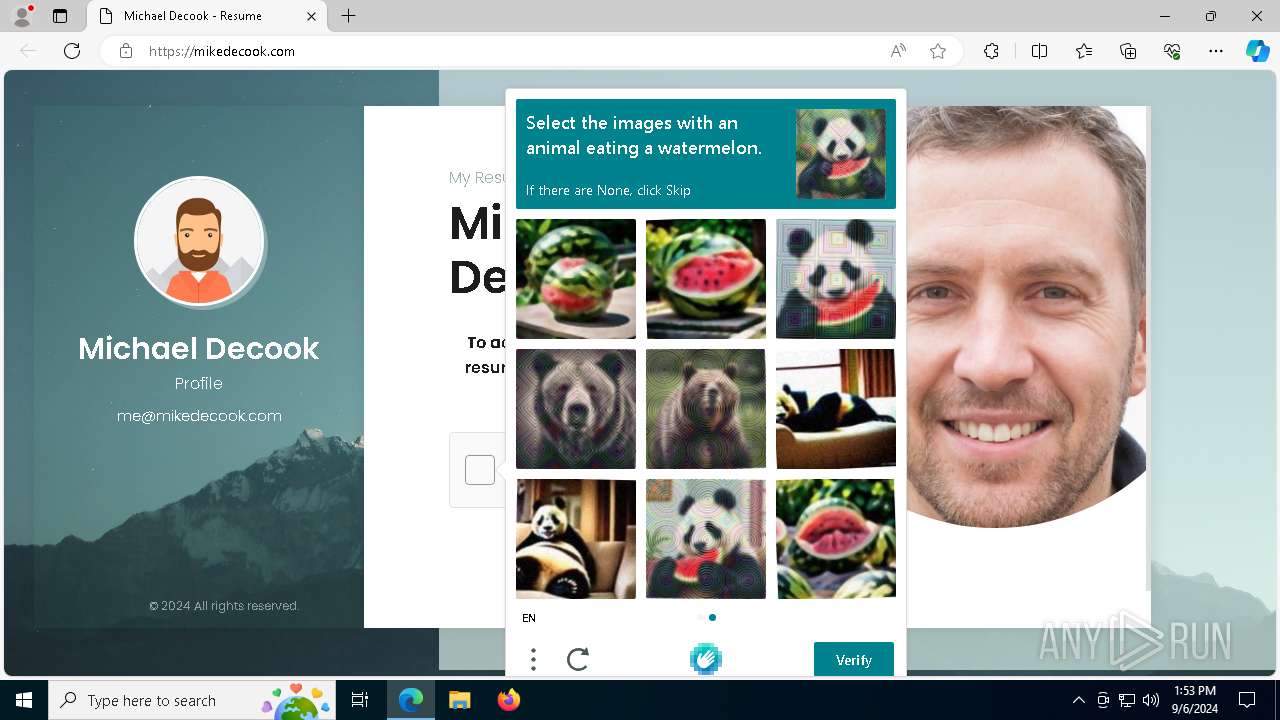Click the hCaptcha hand logo
The width and height of the screenshot is (1280, 720).
point(706,659)
